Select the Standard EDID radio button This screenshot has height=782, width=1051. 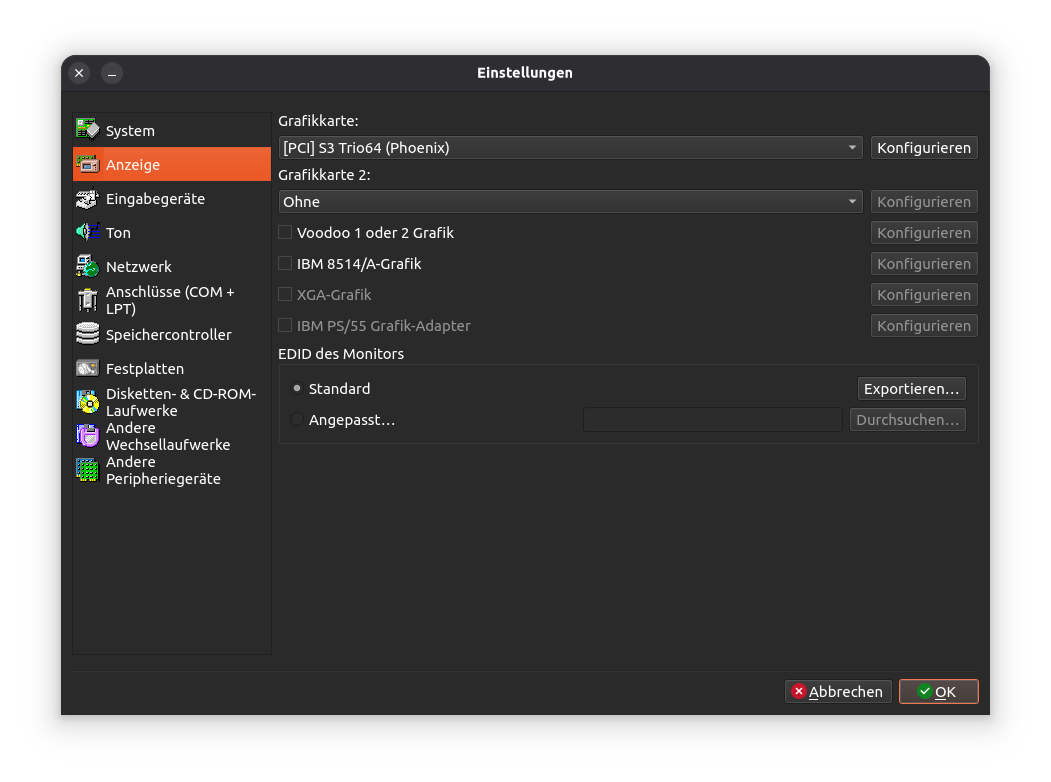coord(297,389)
